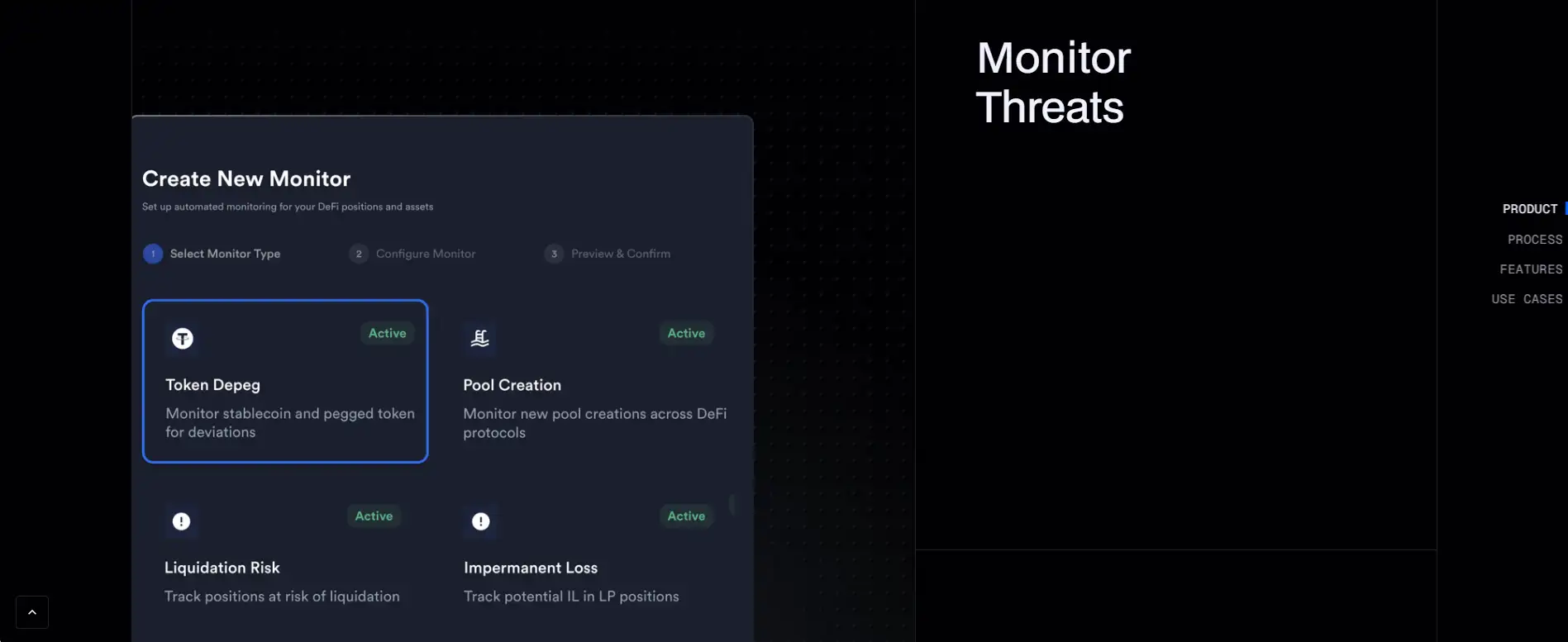Click the step 3 circle indicator
This screenshot has height=642, width=1568.
[x=554, y=254]
